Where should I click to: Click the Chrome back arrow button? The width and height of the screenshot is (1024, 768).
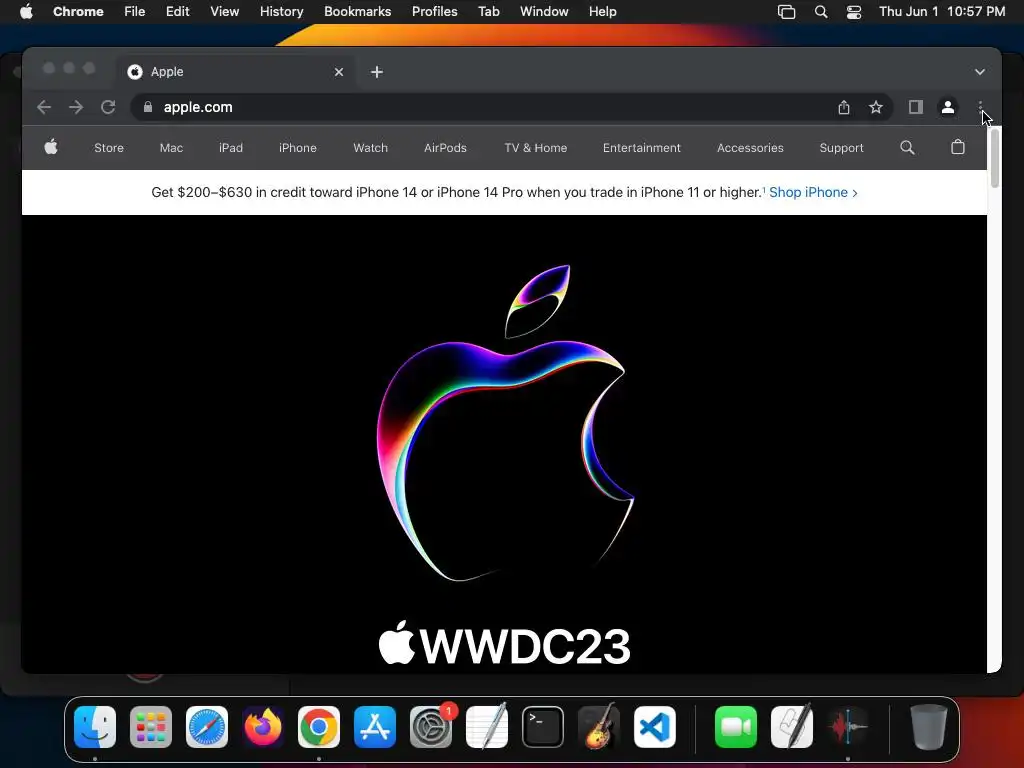(x=44, y=107)
